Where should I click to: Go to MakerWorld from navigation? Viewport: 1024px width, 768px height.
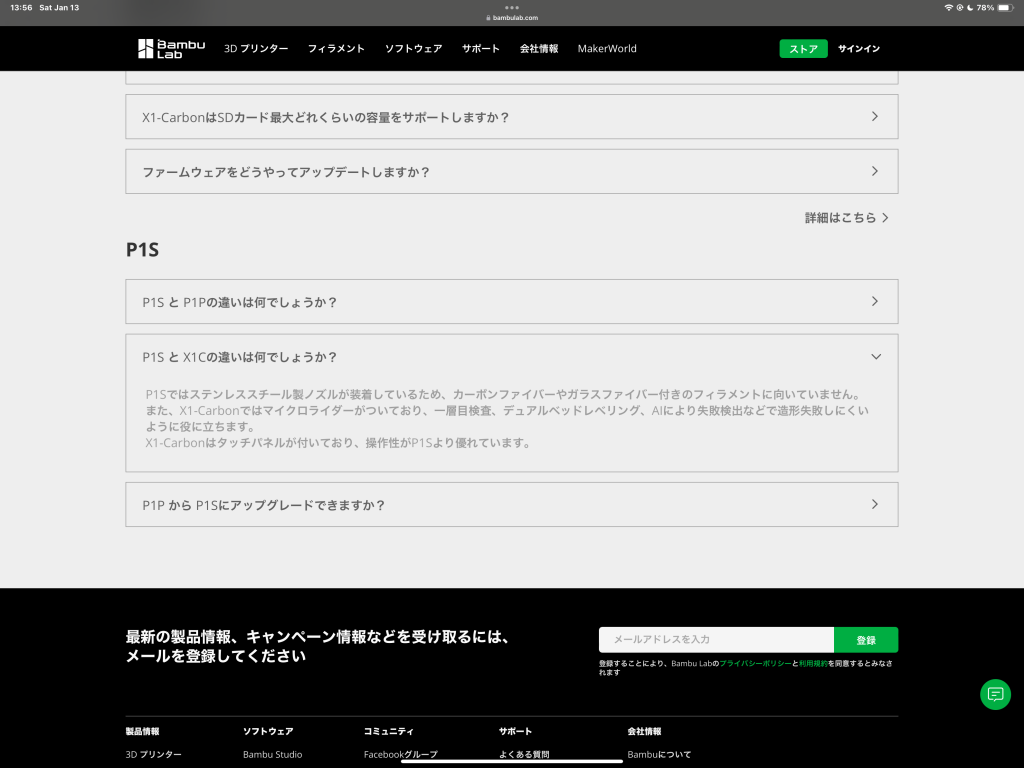tap(607, 49)
